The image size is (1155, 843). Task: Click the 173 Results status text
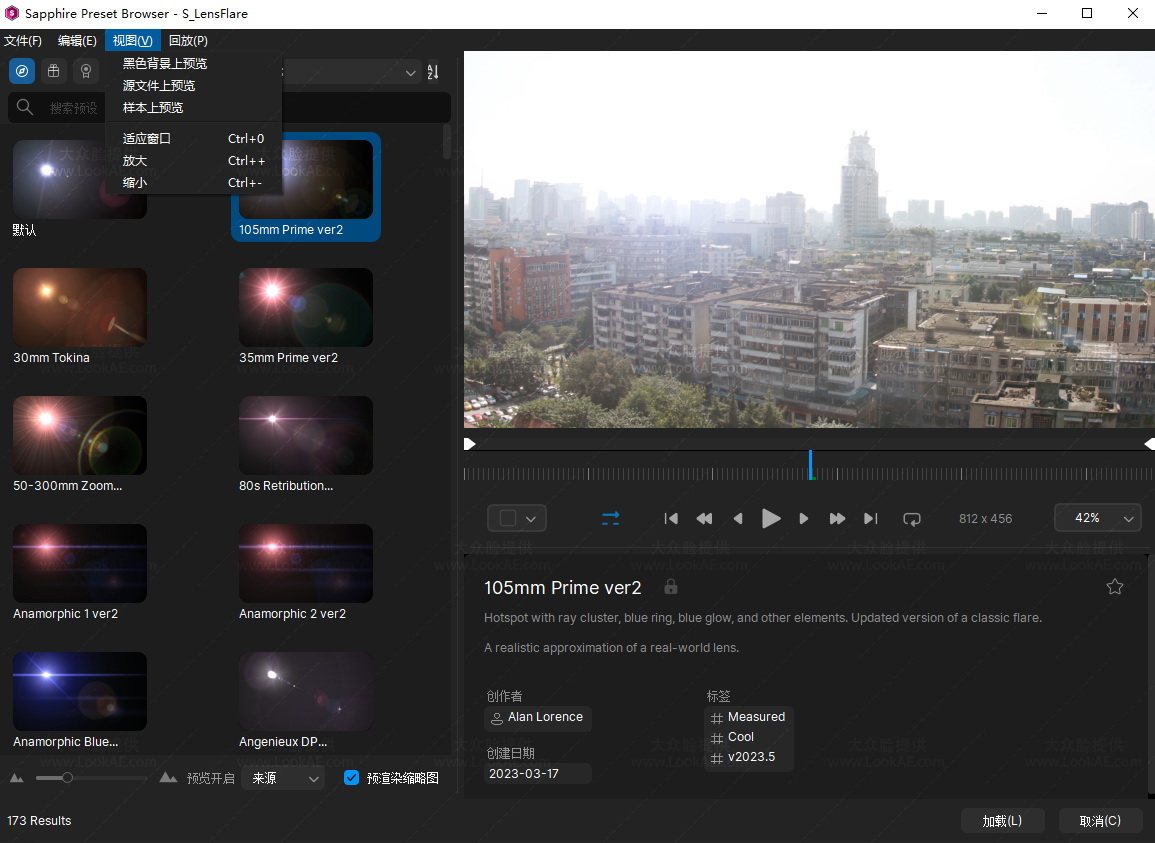click(39, 821)
